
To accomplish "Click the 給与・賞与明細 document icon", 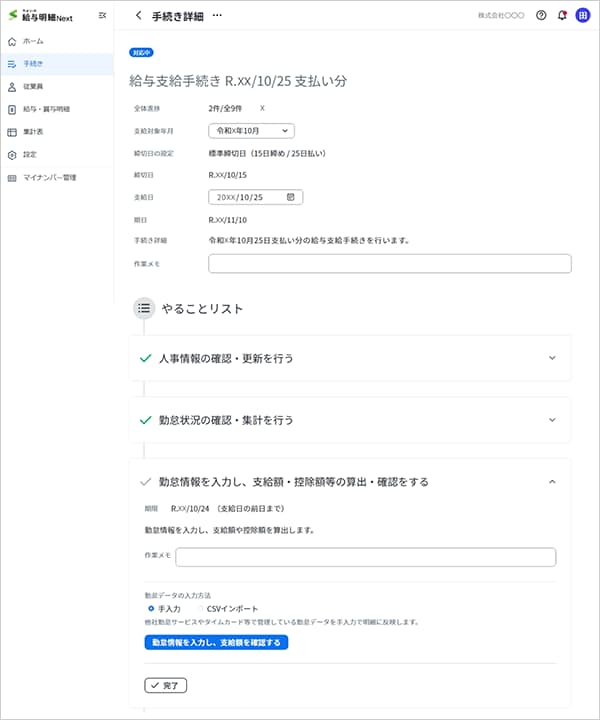I will coord(12,109).
